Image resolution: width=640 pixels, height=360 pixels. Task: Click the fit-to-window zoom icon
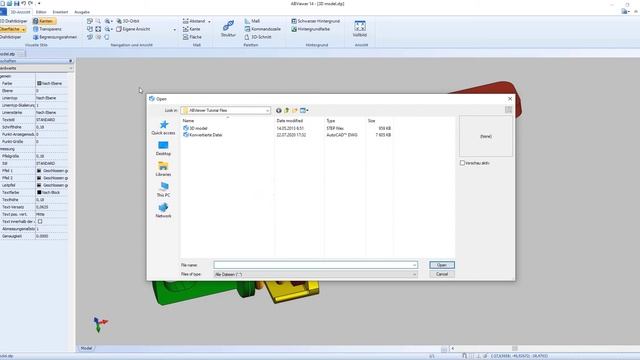(x=98, y=29)
